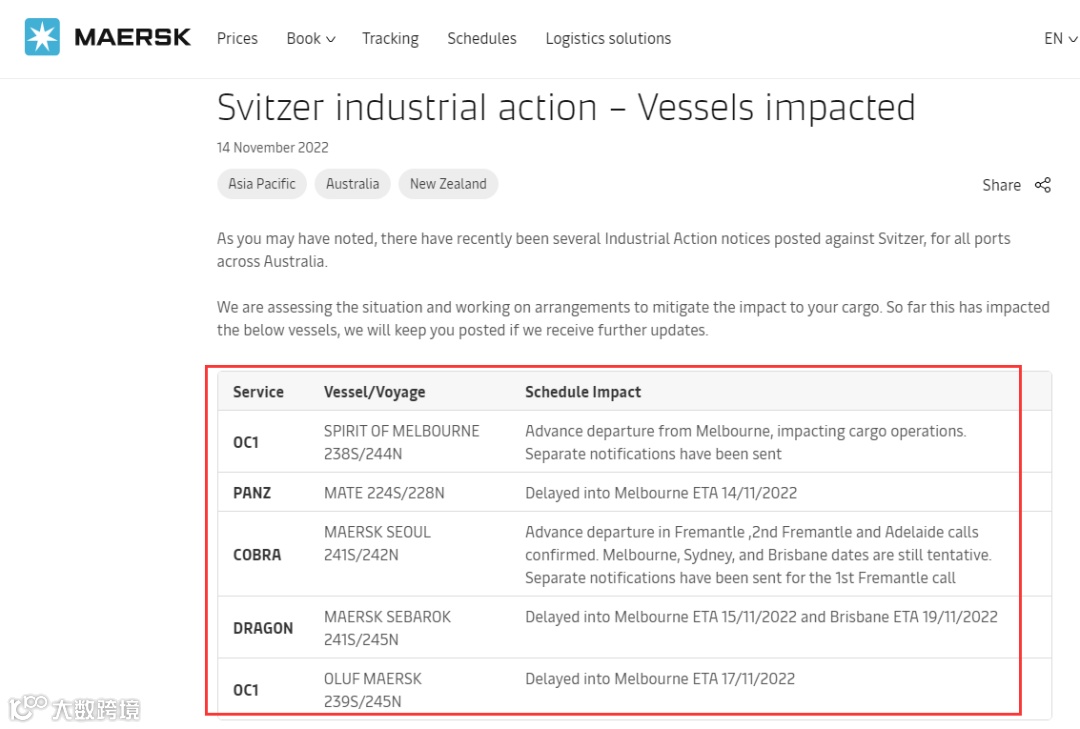This screenshot has width=1080, height=729.
Task: Choose the New Zealand tag
Action: [448, 184]
